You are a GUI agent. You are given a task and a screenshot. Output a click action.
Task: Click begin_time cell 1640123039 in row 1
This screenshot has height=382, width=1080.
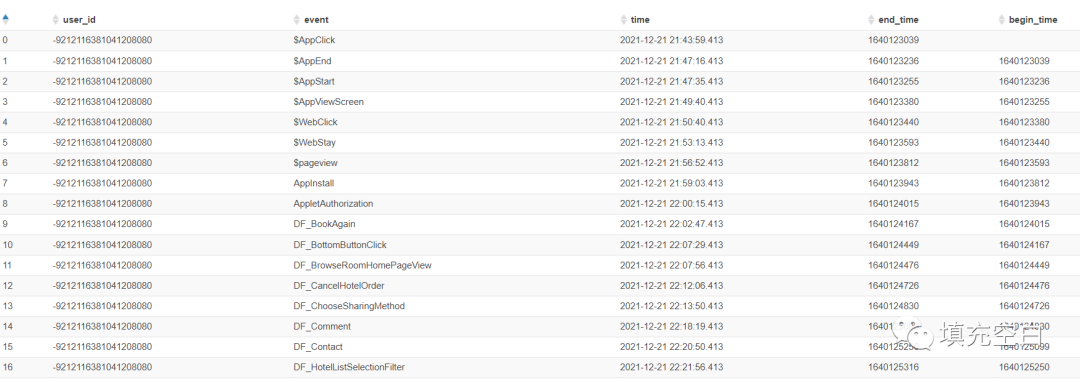coord(1024,61)
